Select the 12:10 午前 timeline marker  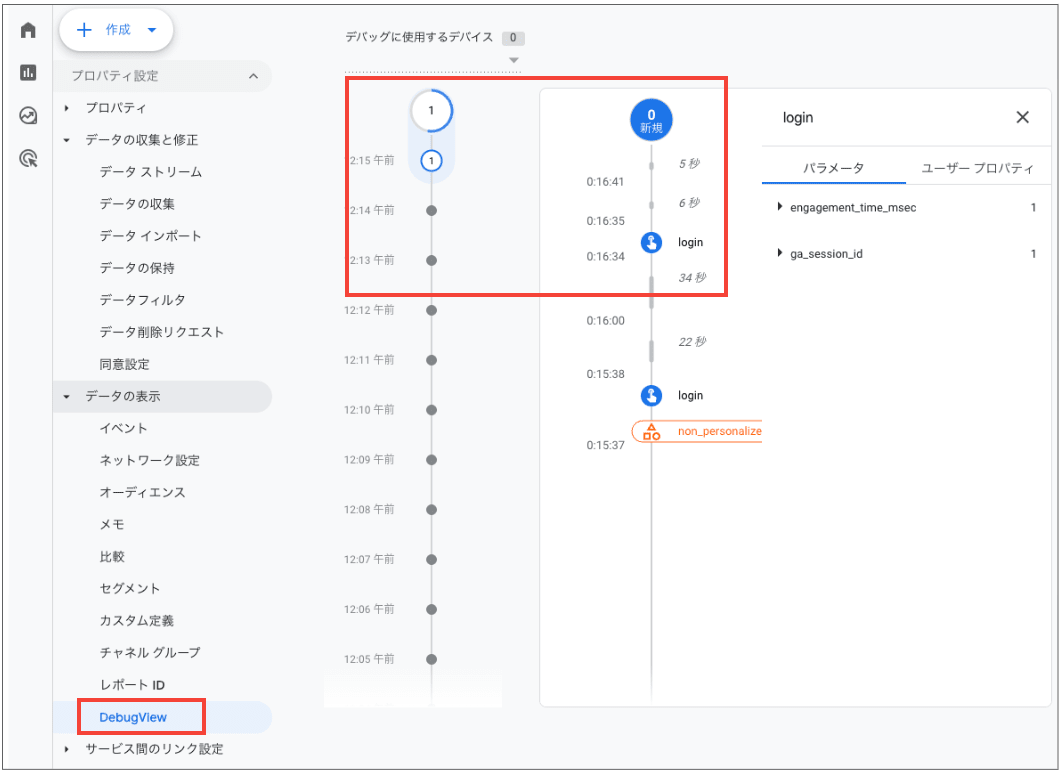pos(431,410)
